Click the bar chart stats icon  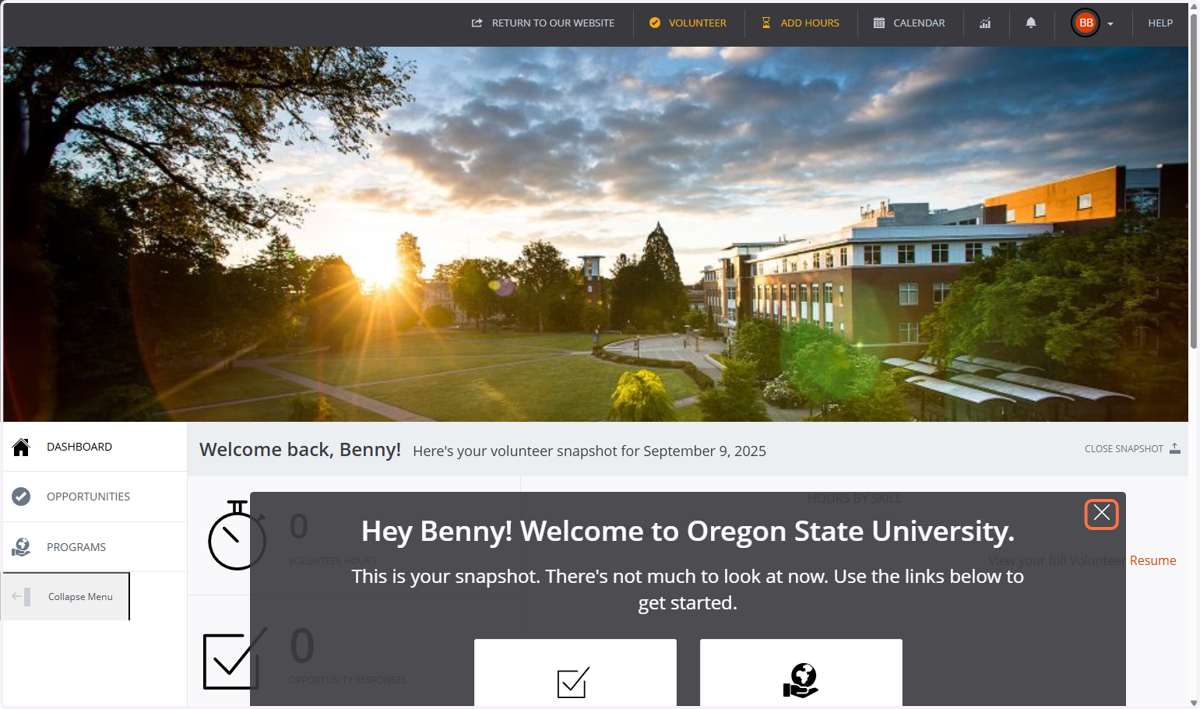pyautogui.click(x=985, y=23)
